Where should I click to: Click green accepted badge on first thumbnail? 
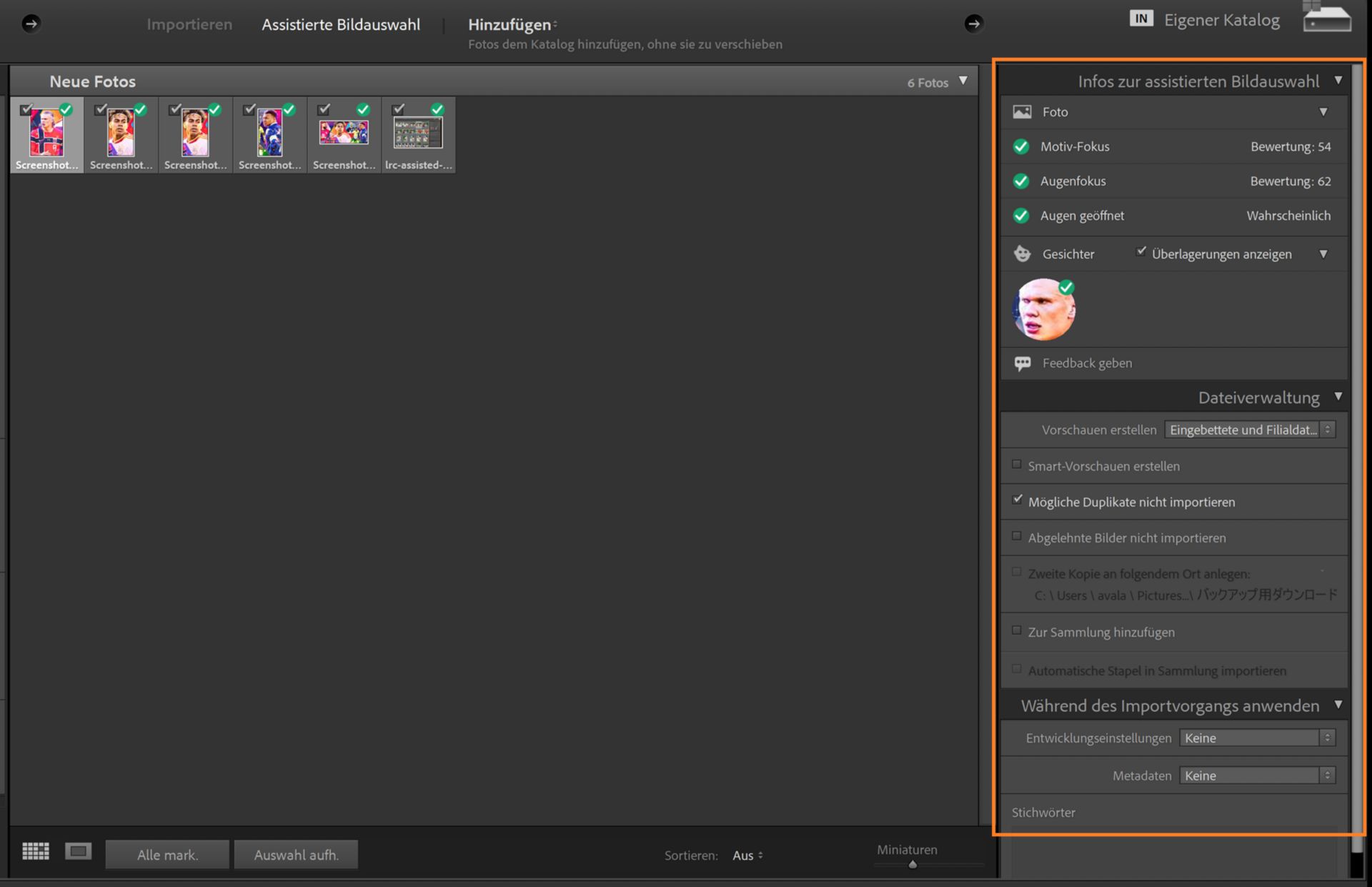pyautogui.click(x=66, y=109)
